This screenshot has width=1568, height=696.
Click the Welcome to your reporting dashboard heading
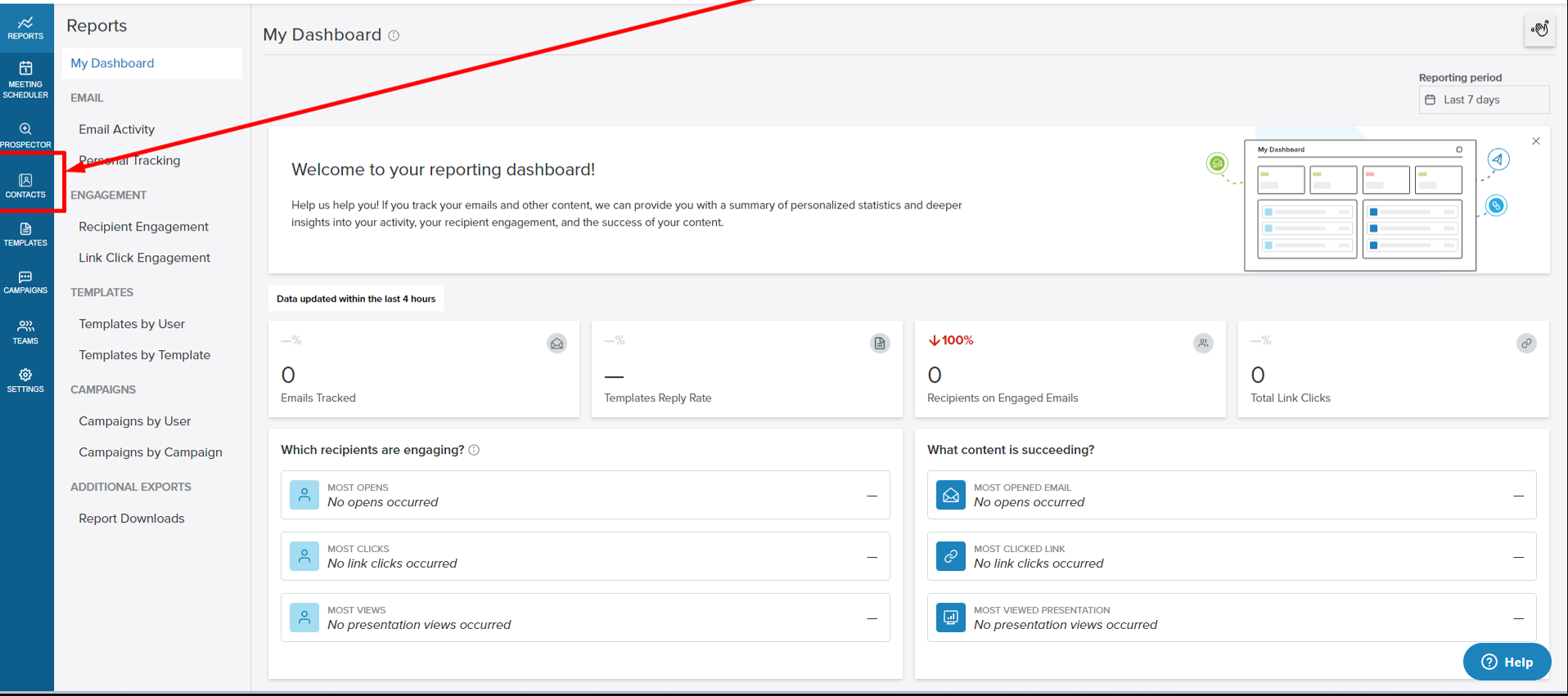click(443, 169)
